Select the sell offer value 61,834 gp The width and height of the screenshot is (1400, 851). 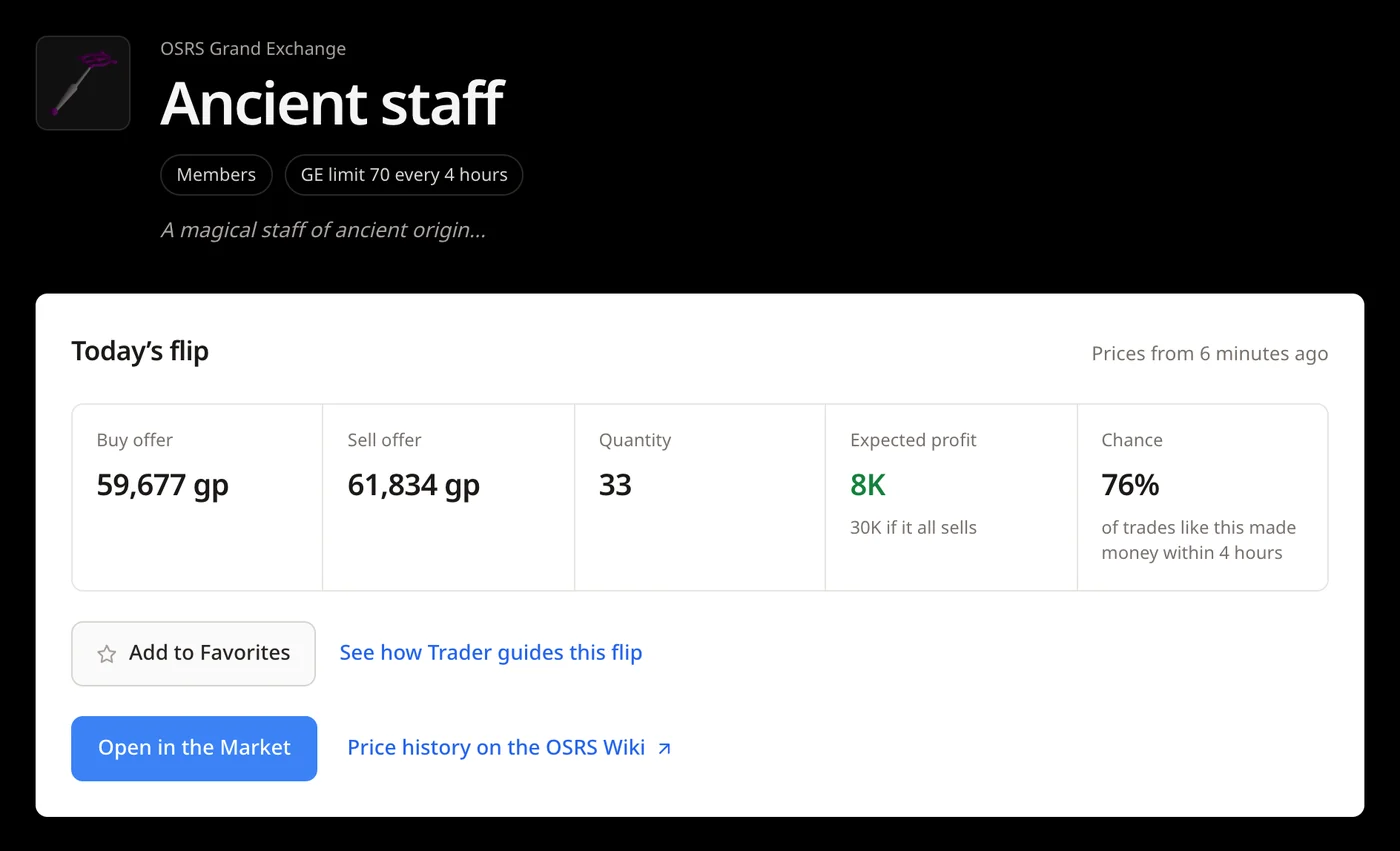click(x=414, y=485)
